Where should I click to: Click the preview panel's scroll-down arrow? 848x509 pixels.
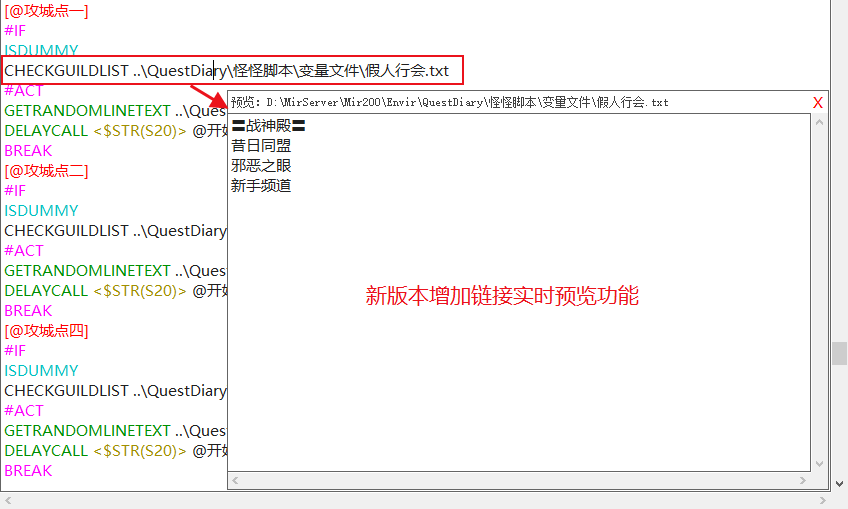click(819, 464)
